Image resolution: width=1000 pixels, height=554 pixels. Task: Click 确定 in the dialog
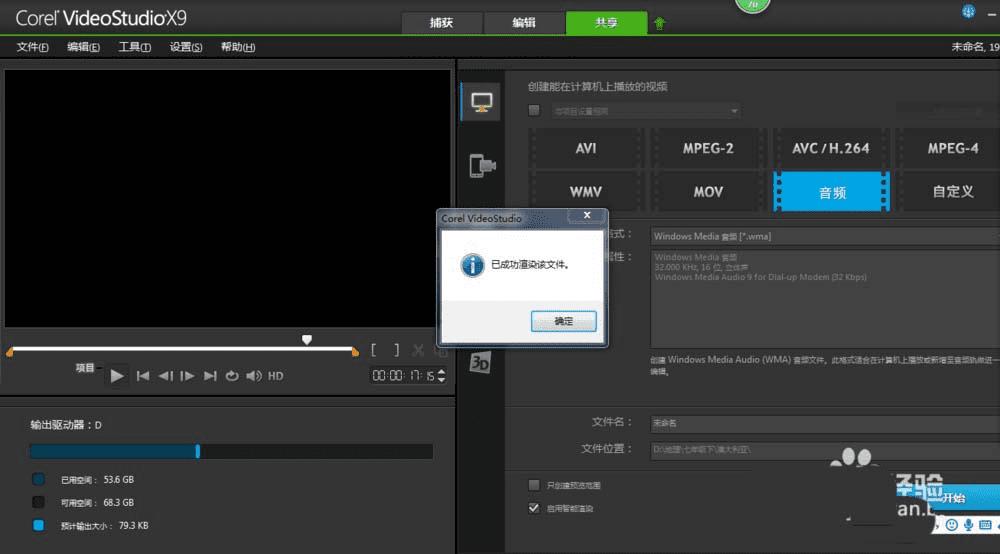564,321
